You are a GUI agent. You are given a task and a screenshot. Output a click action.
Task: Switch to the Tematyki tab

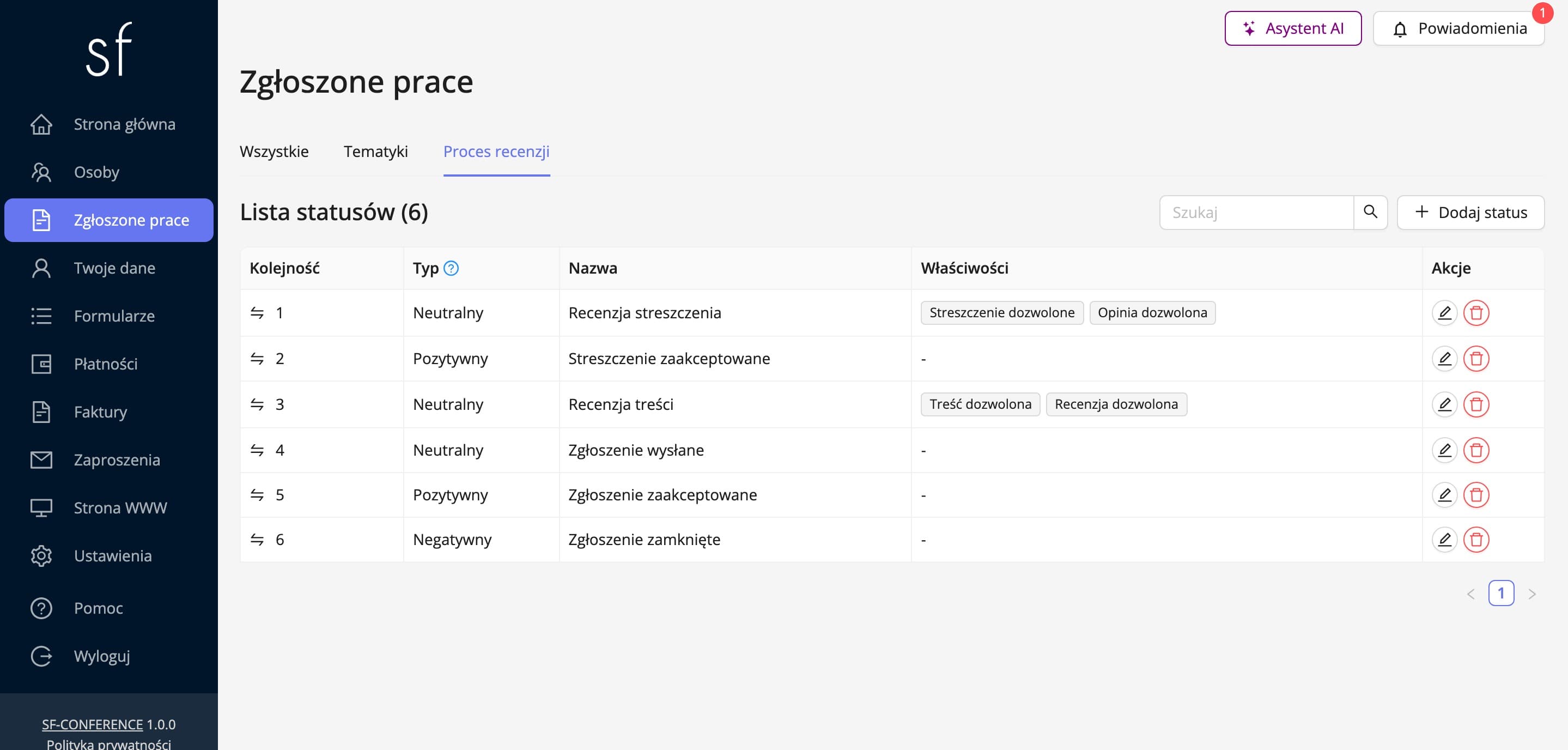(375, 152)
